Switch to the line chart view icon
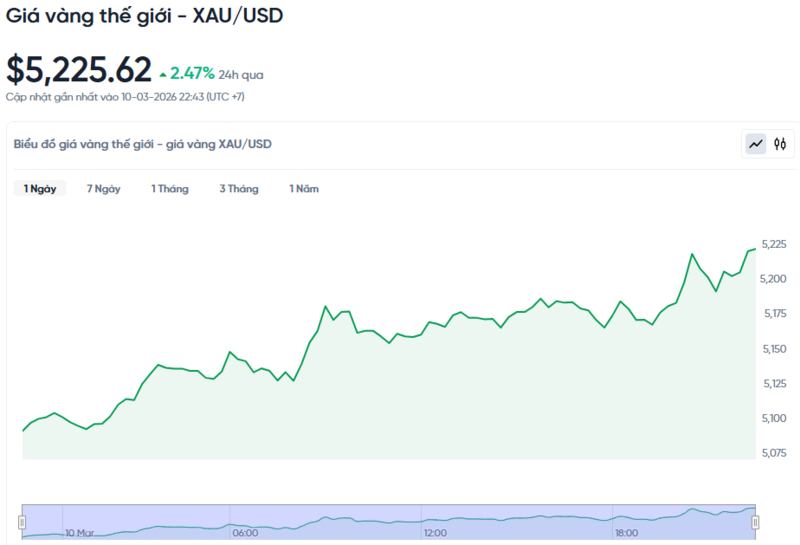Viewport: 800px width, 545px height. click(x=756, y=144)
